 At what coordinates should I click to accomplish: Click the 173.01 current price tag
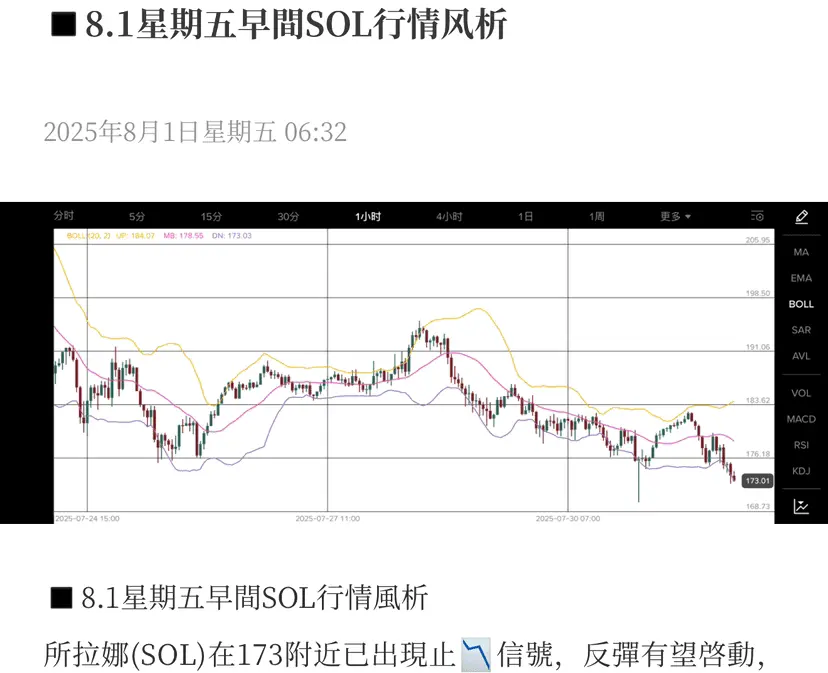pyautogui.click(x=758, y=481)
